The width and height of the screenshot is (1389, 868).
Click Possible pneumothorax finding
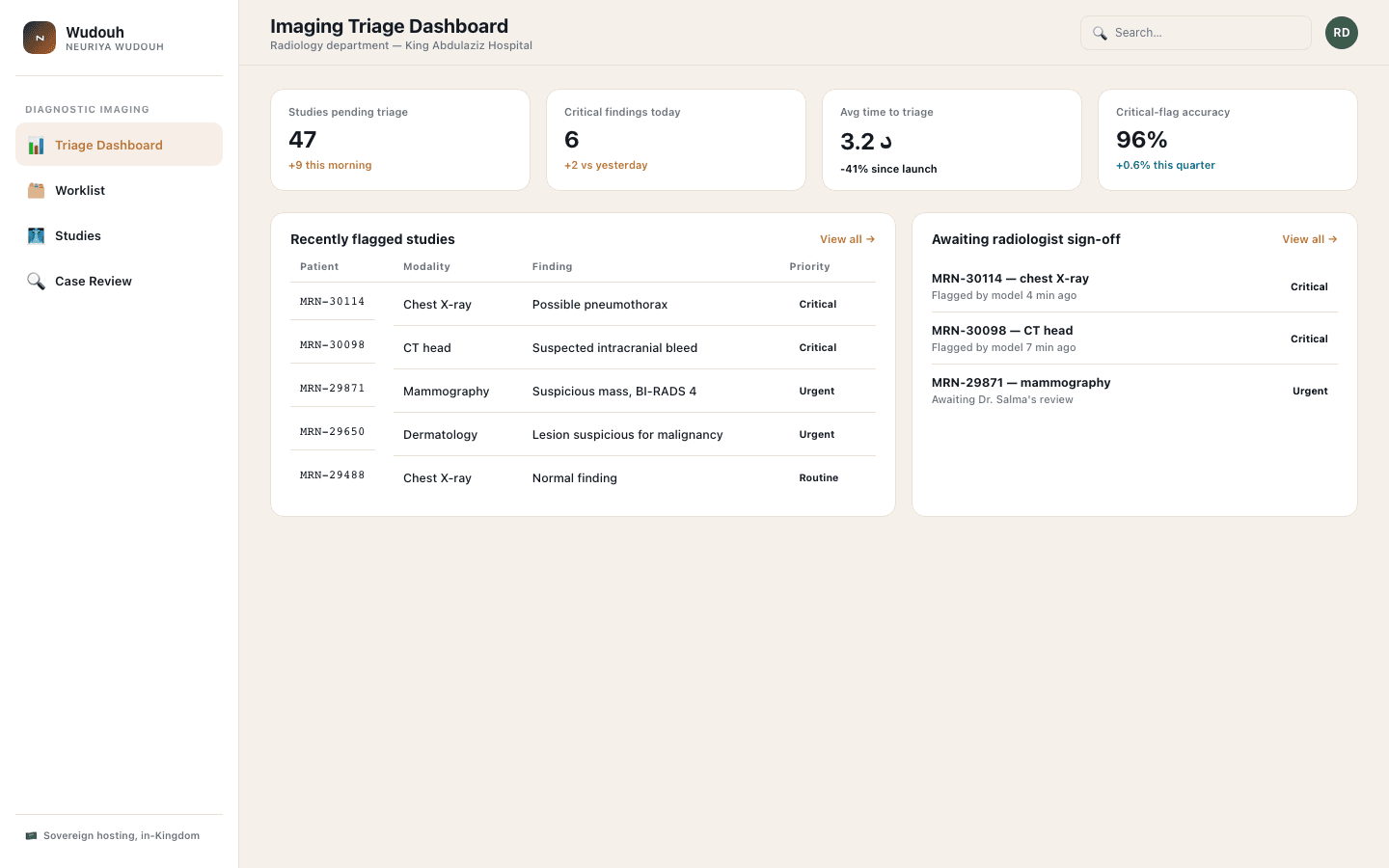point(600,305)
